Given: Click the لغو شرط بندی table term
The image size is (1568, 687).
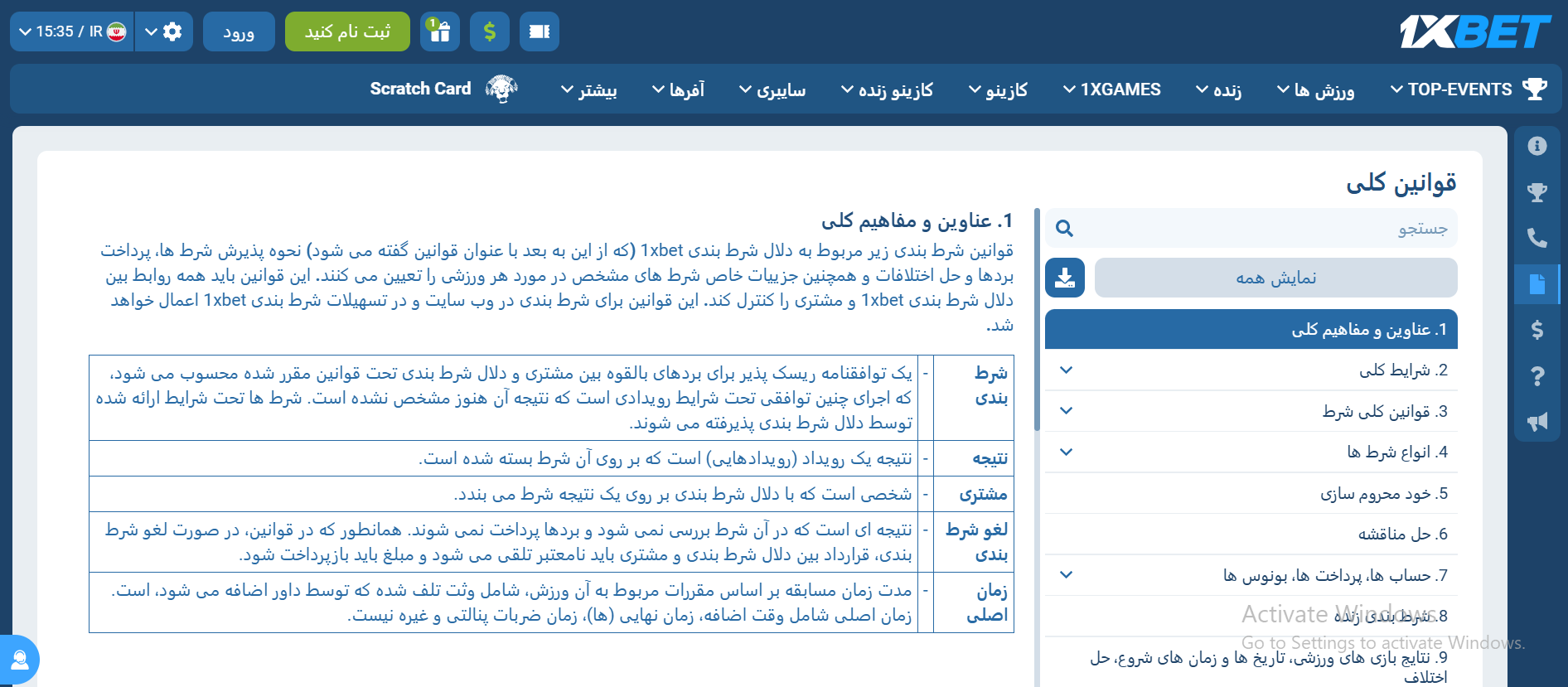Looking at the screenshot, I should (977, 542).
